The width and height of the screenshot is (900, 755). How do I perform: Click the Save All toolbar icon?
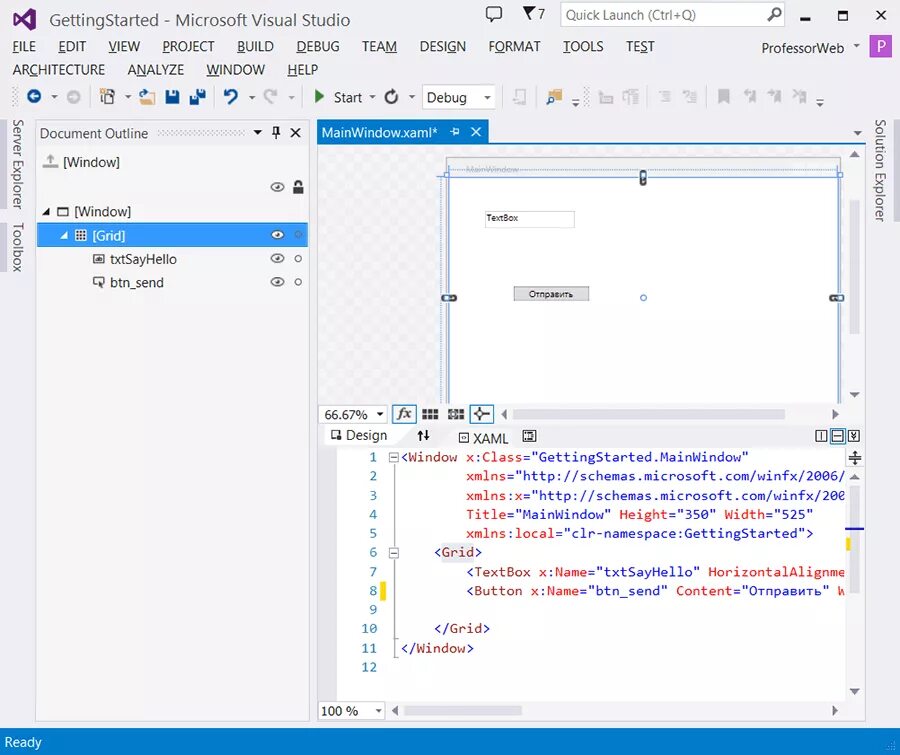(197, 96)
